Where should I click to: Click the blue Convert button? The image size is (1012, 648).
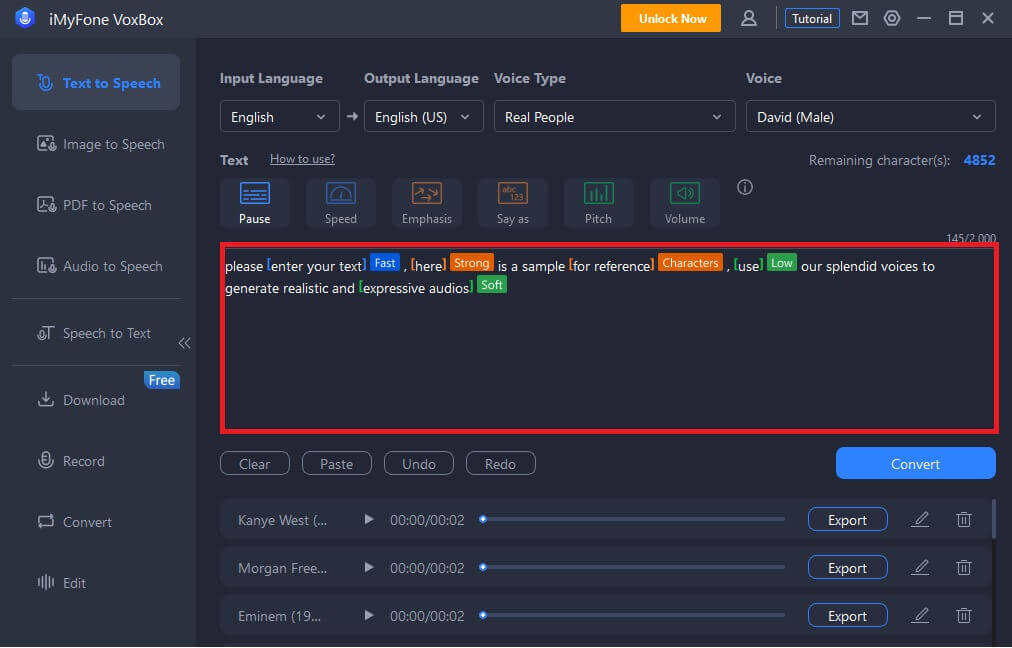point(915,463)
